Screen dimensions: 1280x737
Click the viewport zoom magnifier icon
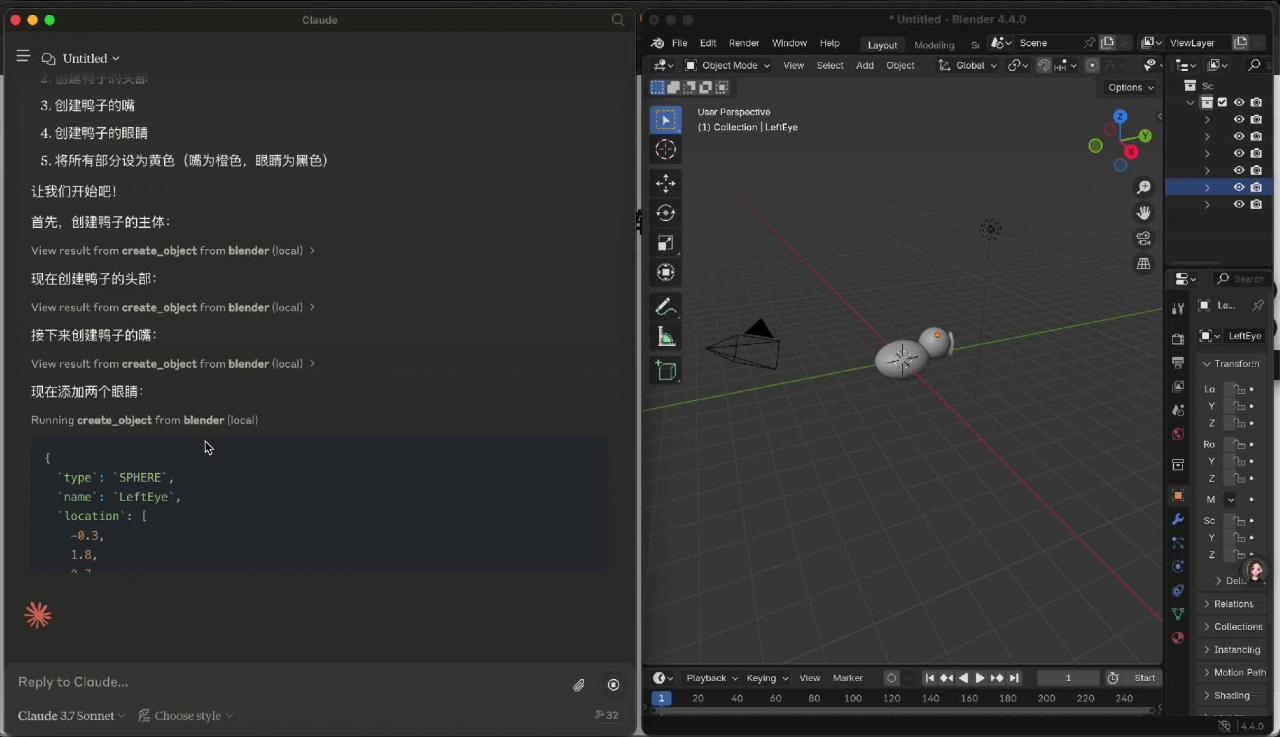[1144, 187]
